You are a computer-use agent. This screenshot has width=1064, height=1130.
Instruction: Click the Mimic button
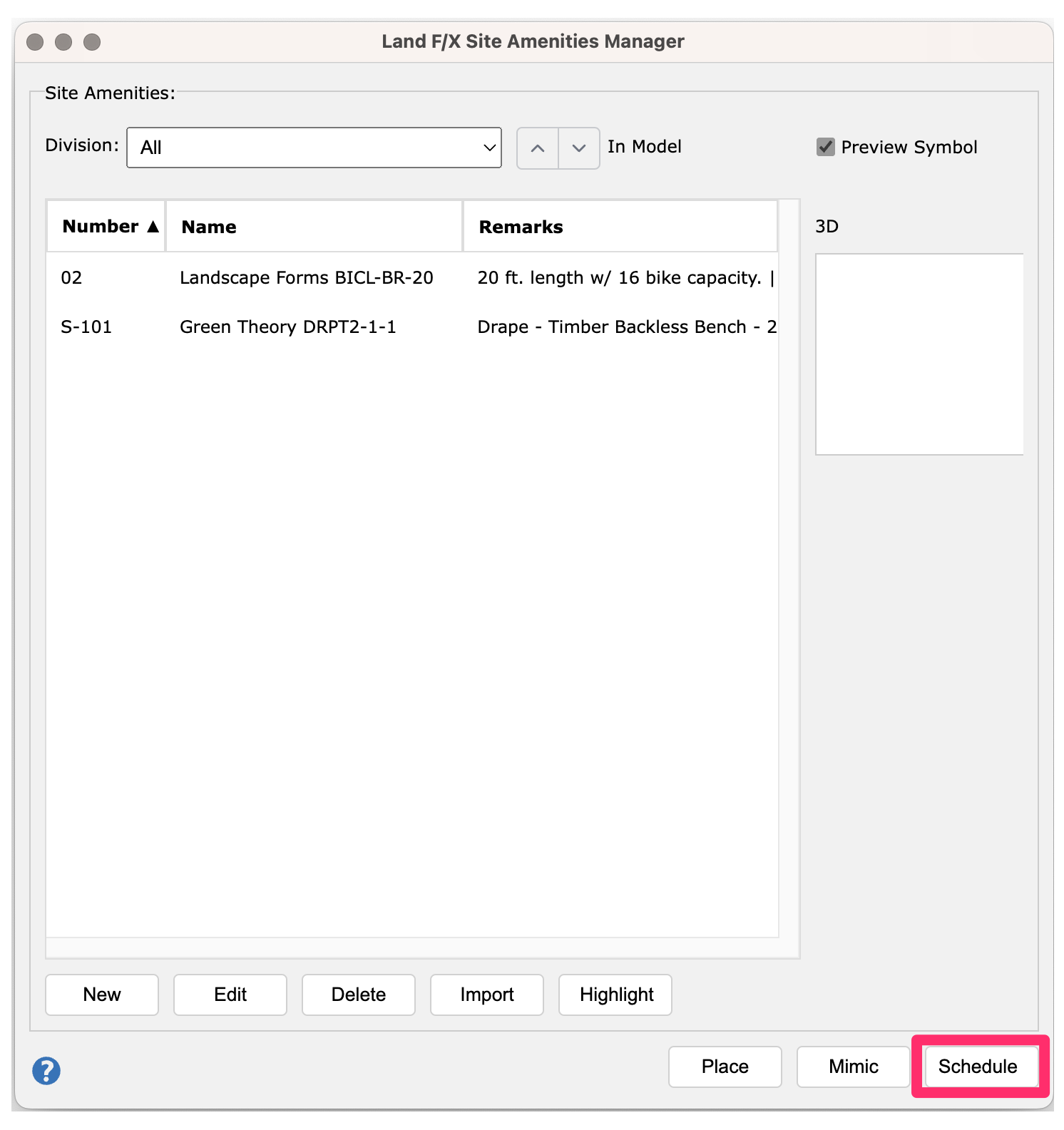coord(853,1067)
